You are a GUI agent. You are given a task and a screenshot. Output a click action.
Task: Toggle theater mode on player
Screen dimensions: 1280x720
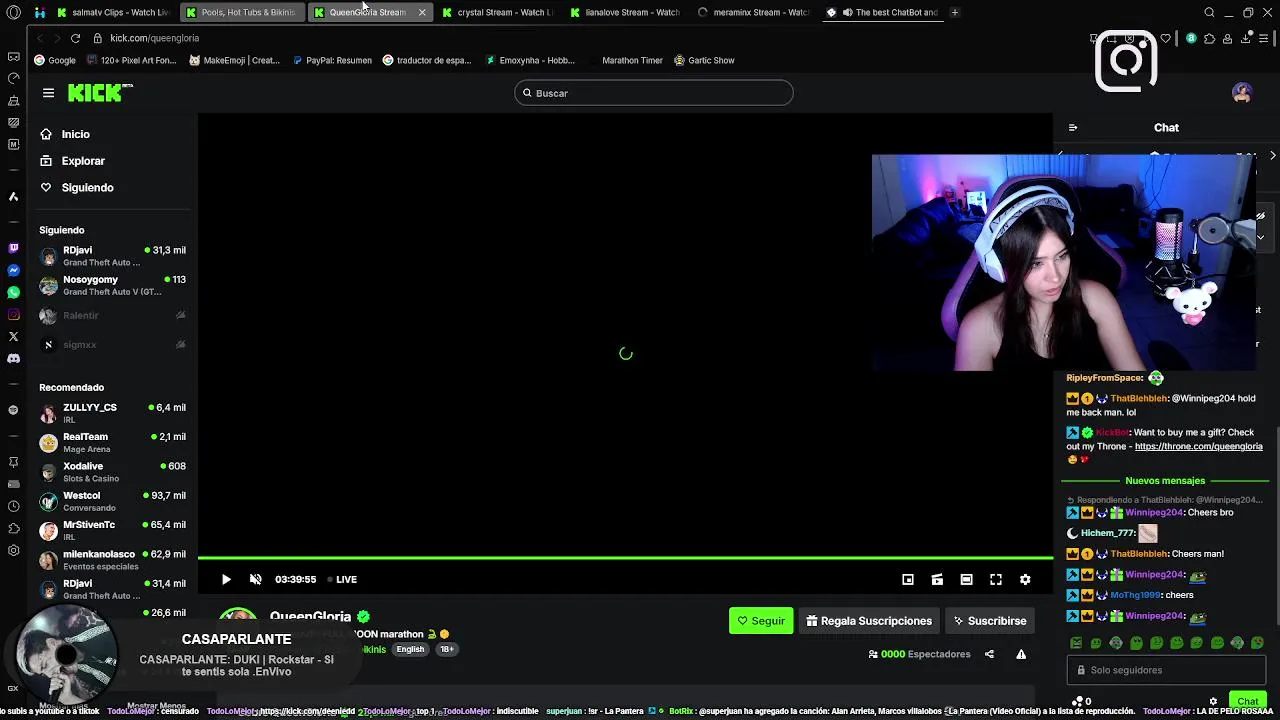(x=966, y=579)
